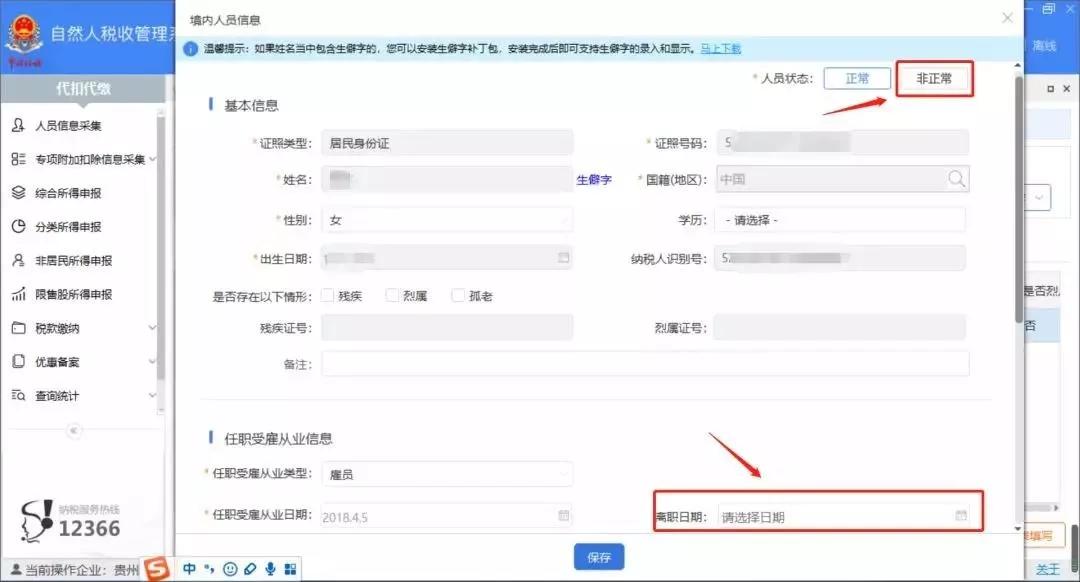Image resolution: width=1080 pixels, height=582 pixels.
Task: Toggle the 中 Chinese/English input mode
Action: 189,568
